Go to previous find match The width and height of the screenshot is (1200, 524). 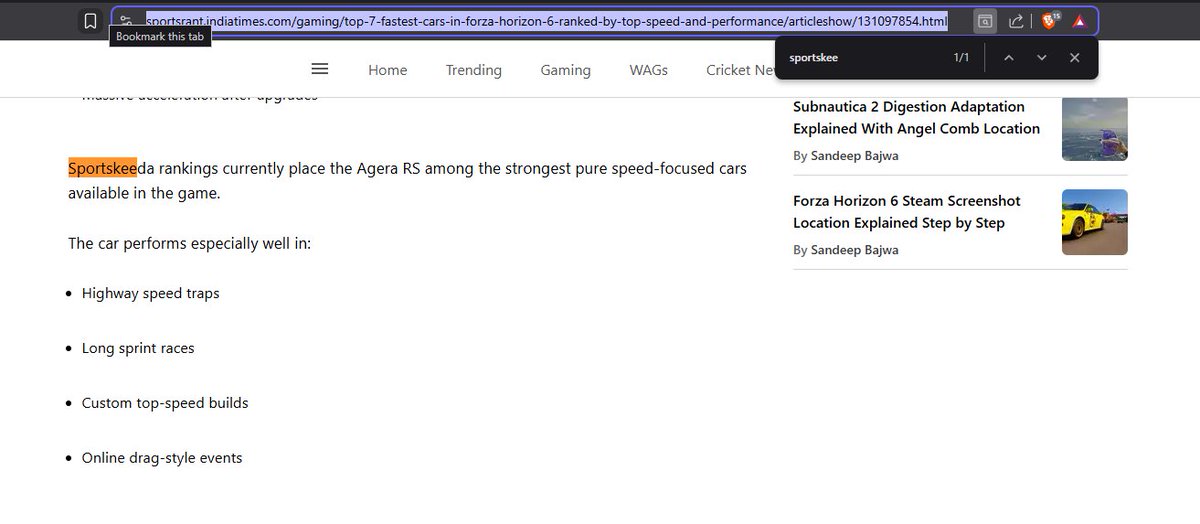pos(1008,58)
